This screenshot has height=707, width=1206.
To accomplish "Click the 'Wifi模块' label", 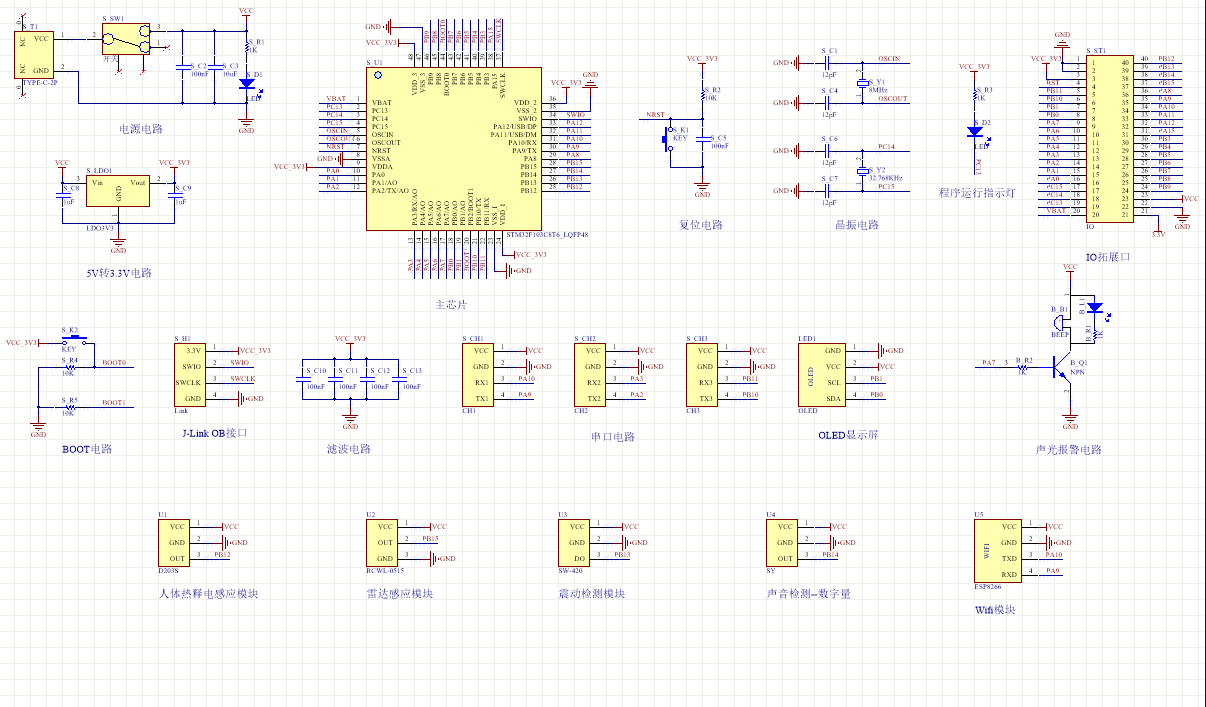I will point(995,609).
